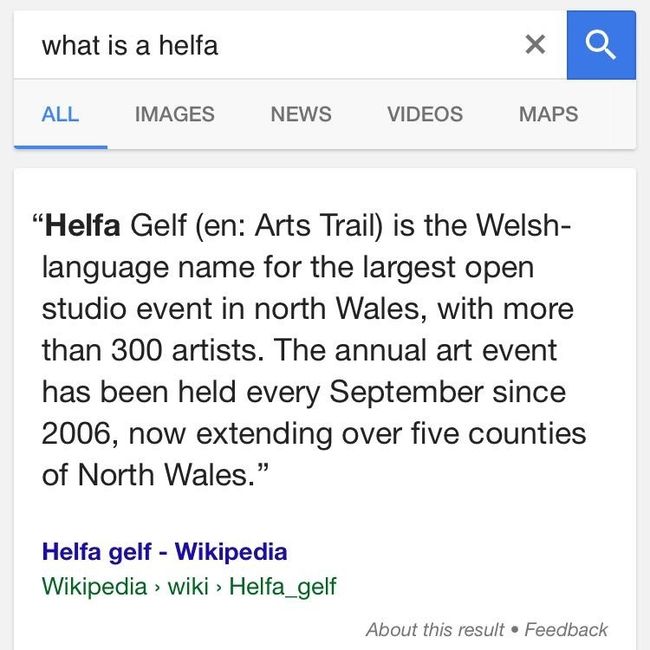Click "of North Wales." ending the snippet
Viewport: 650px width, 650px height.
coord(144,475)
